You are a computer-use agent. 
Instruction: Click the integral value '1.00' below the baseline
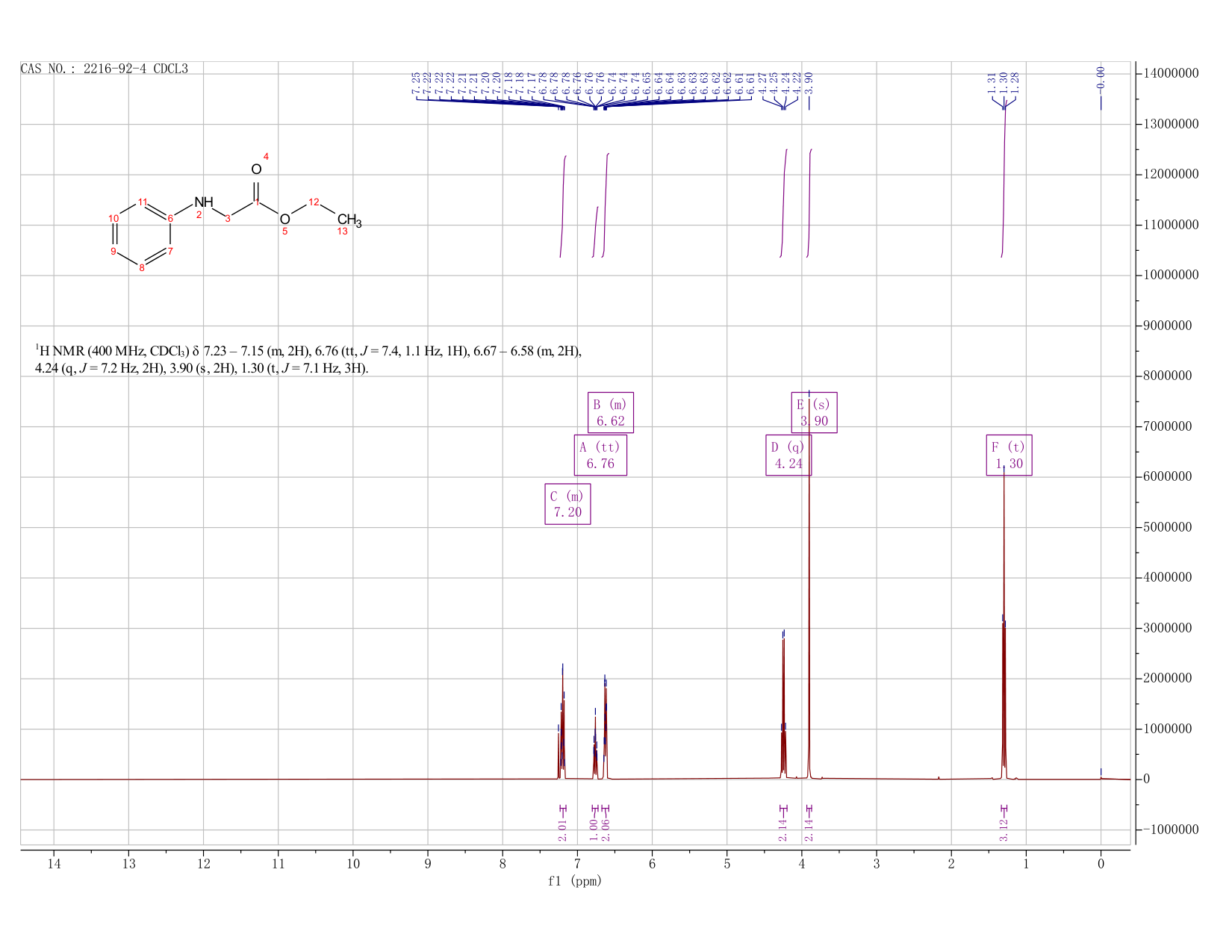tap(594, 830)
